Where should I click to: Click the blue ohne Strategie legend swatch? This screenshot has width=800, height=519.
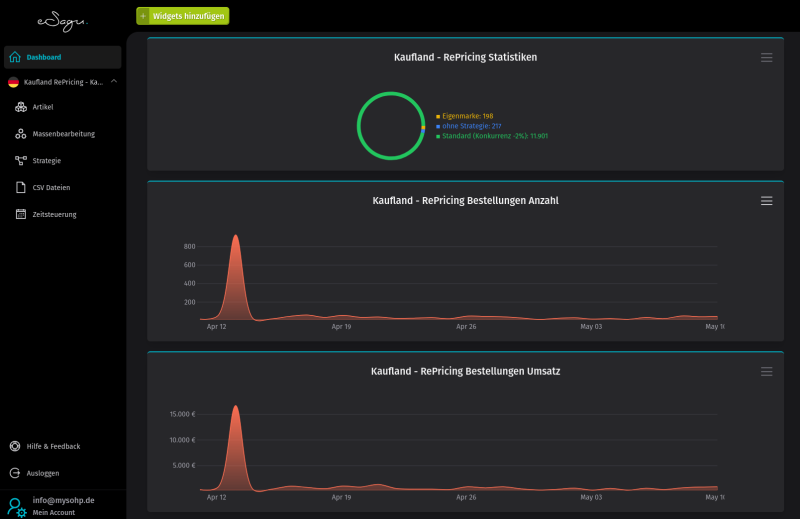(438, 127)
